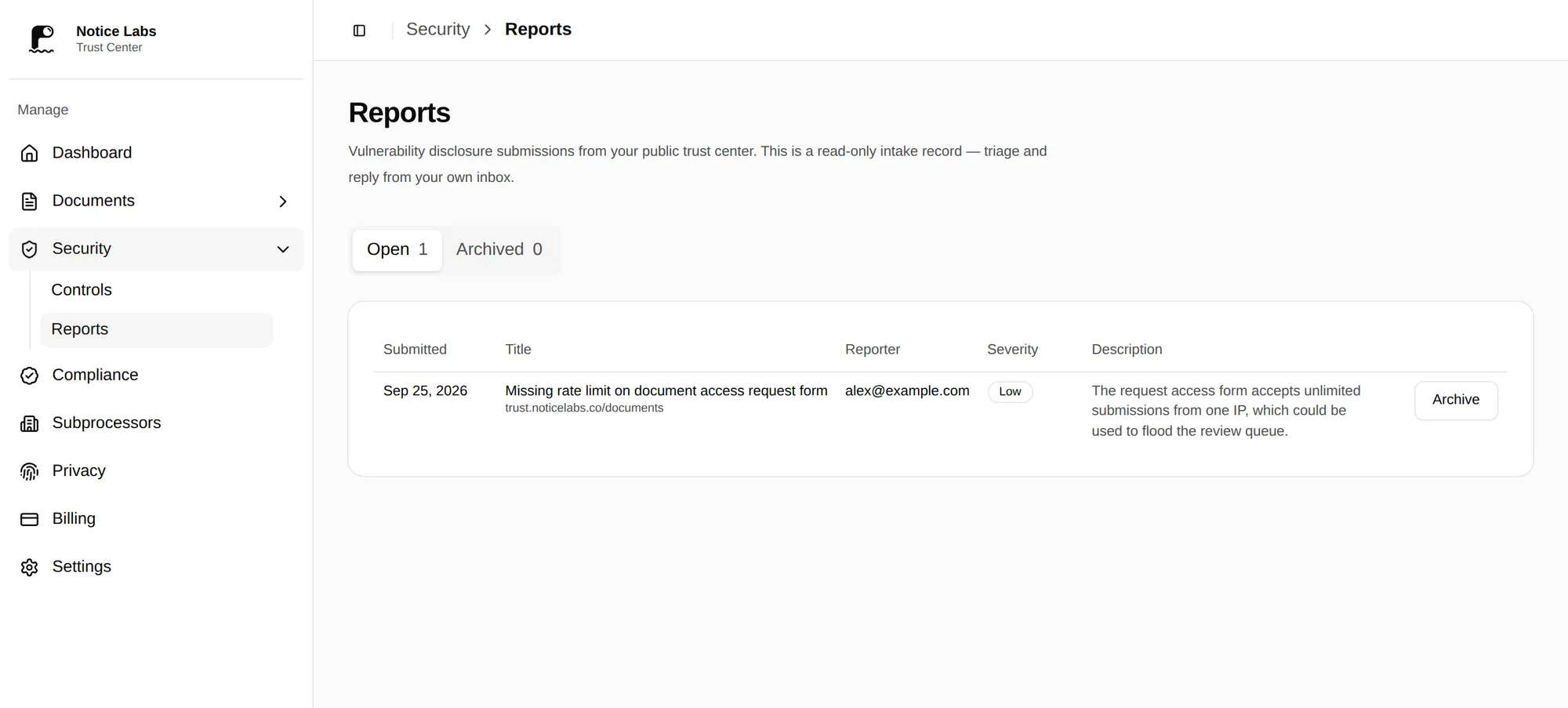
Task: Click the Missing rate limit report title
Action: pos(666,390)
